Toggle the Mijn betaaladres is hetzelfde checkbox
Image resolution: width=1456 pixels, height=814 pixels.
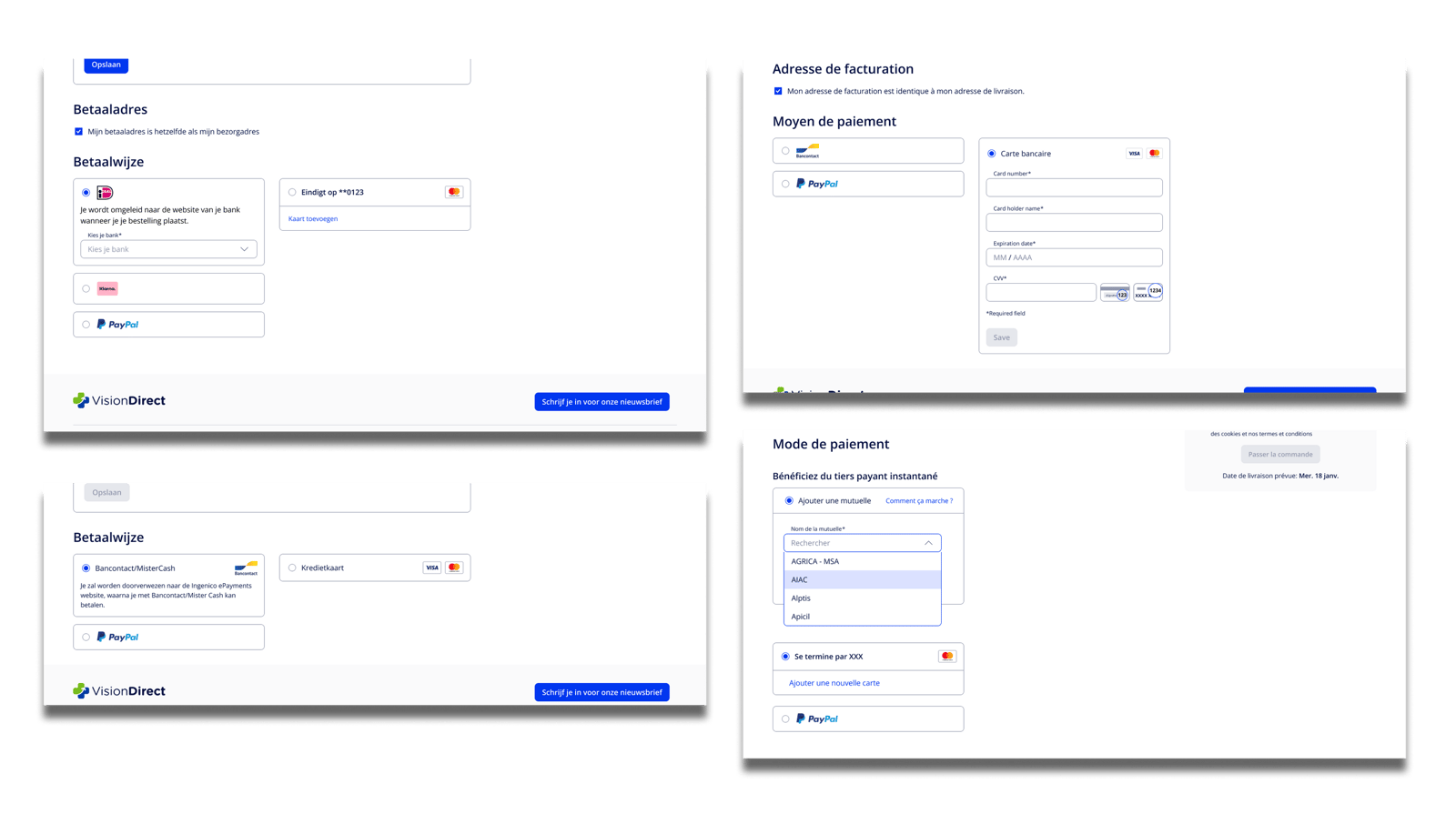[x=78, y=132]
